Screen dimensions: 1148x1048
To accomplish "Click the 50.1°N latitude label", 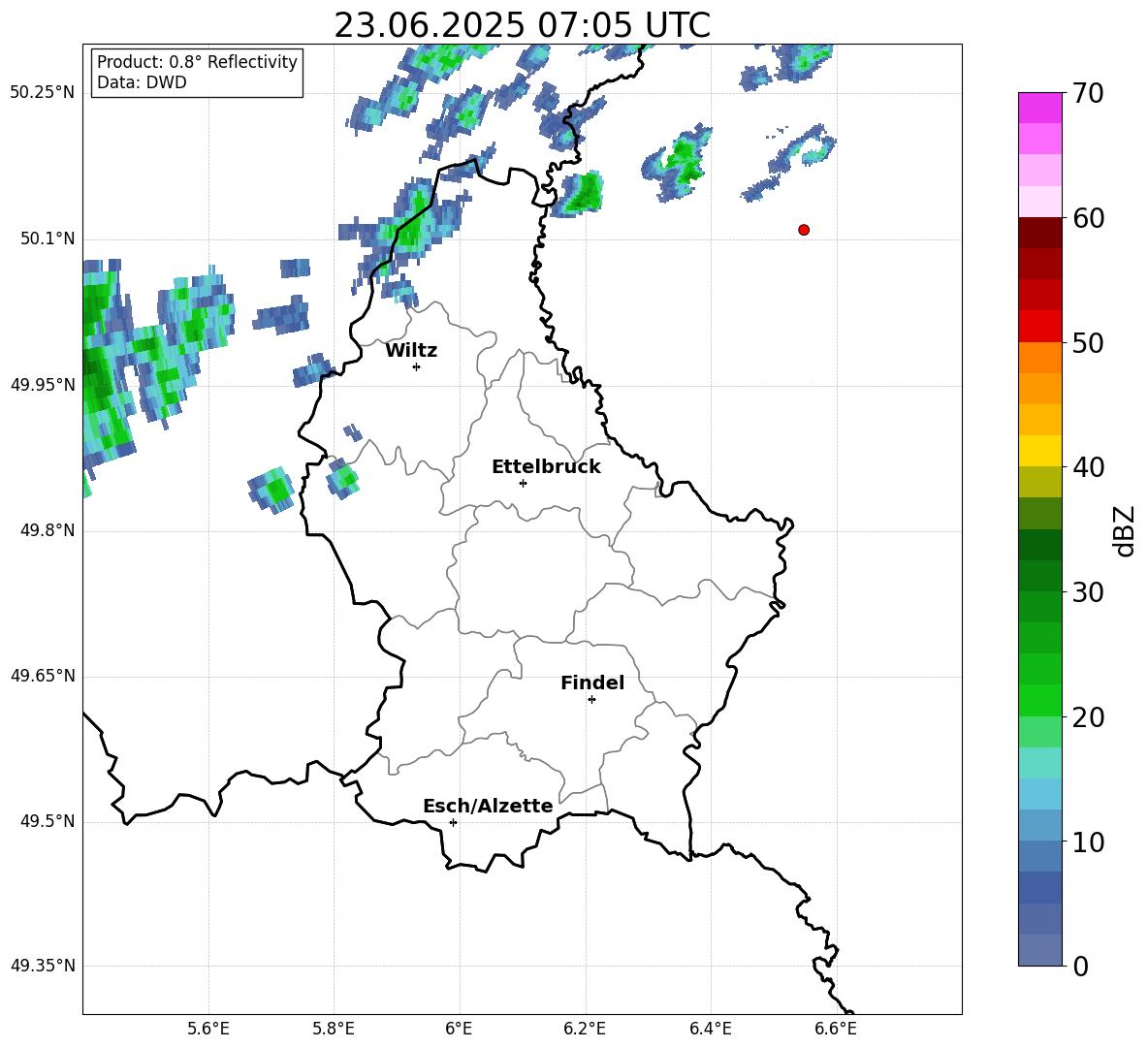I will [48, 238].
